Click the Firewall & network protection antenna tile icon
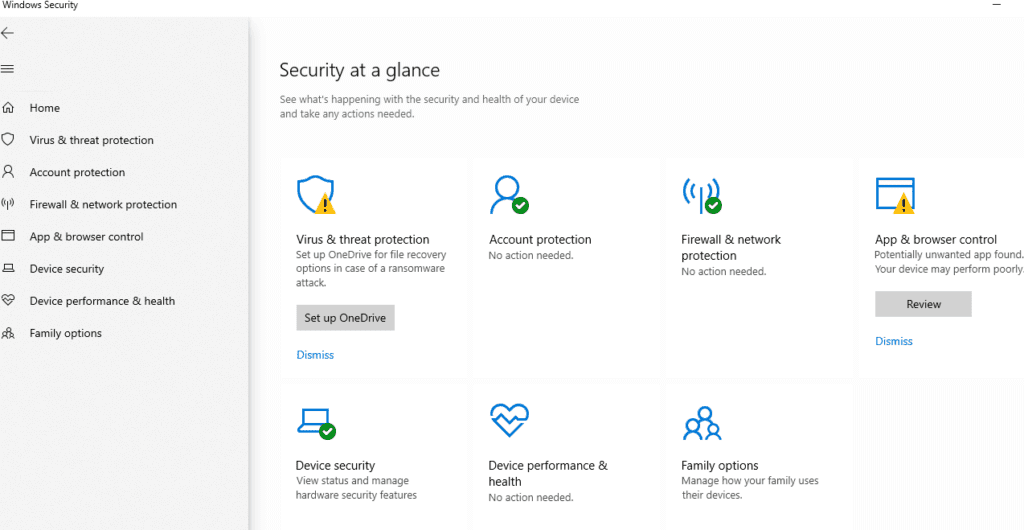Viewport: 1024px width, 530px height. 702,195
